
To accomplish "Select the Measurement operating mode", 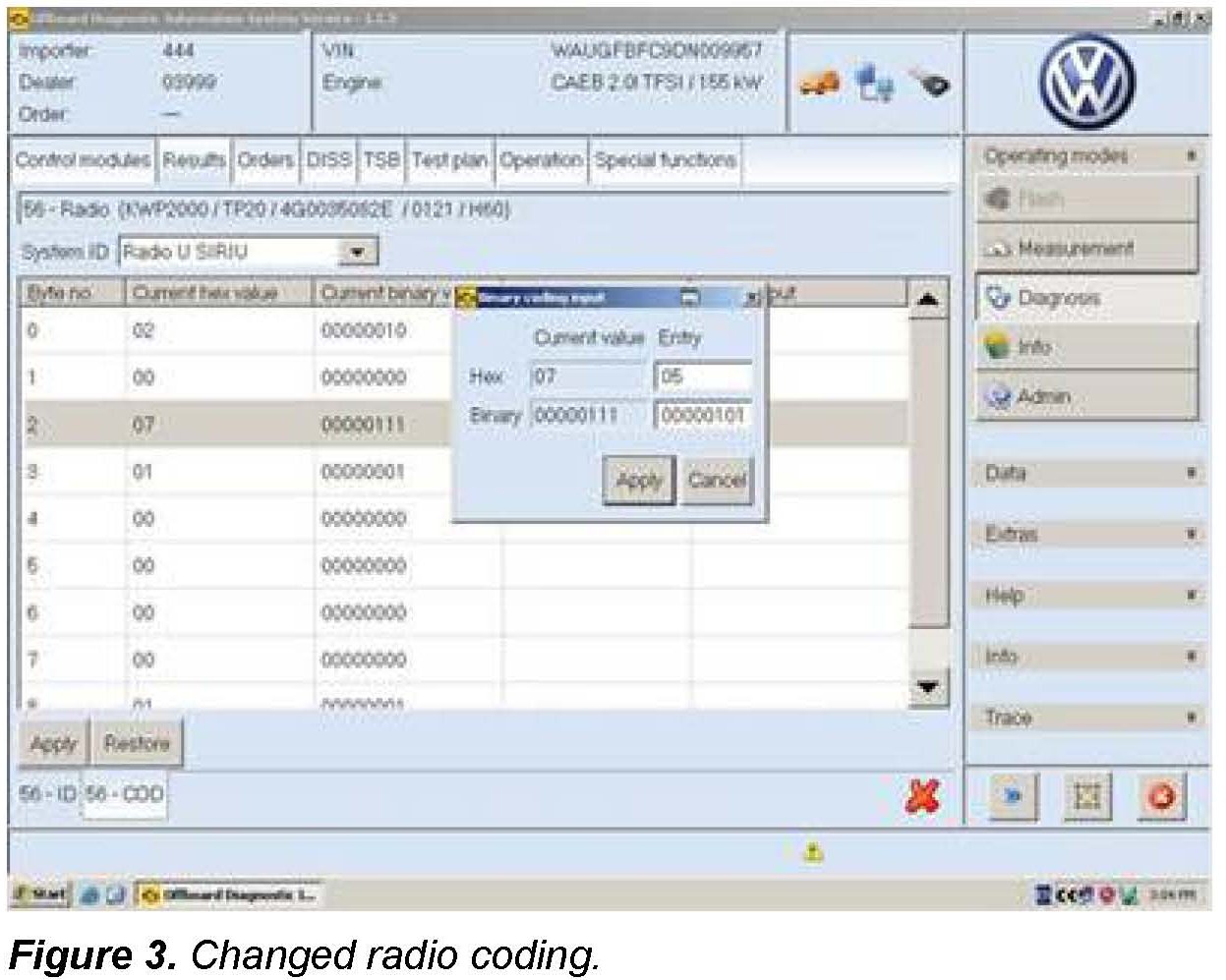I will (x=1087, y=249).
